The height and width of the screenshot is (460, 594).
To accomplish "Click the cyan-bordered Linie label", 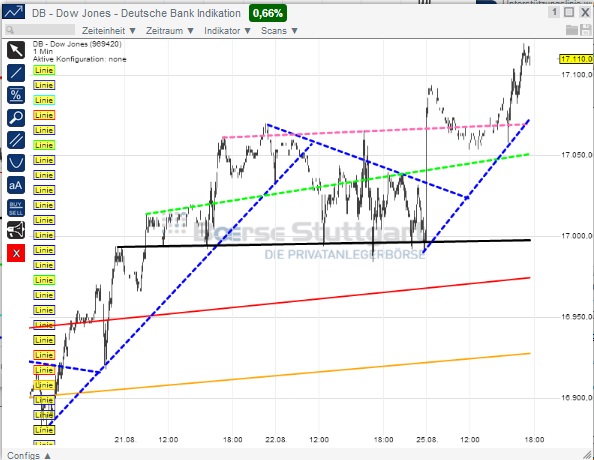I will click(44, 100).
